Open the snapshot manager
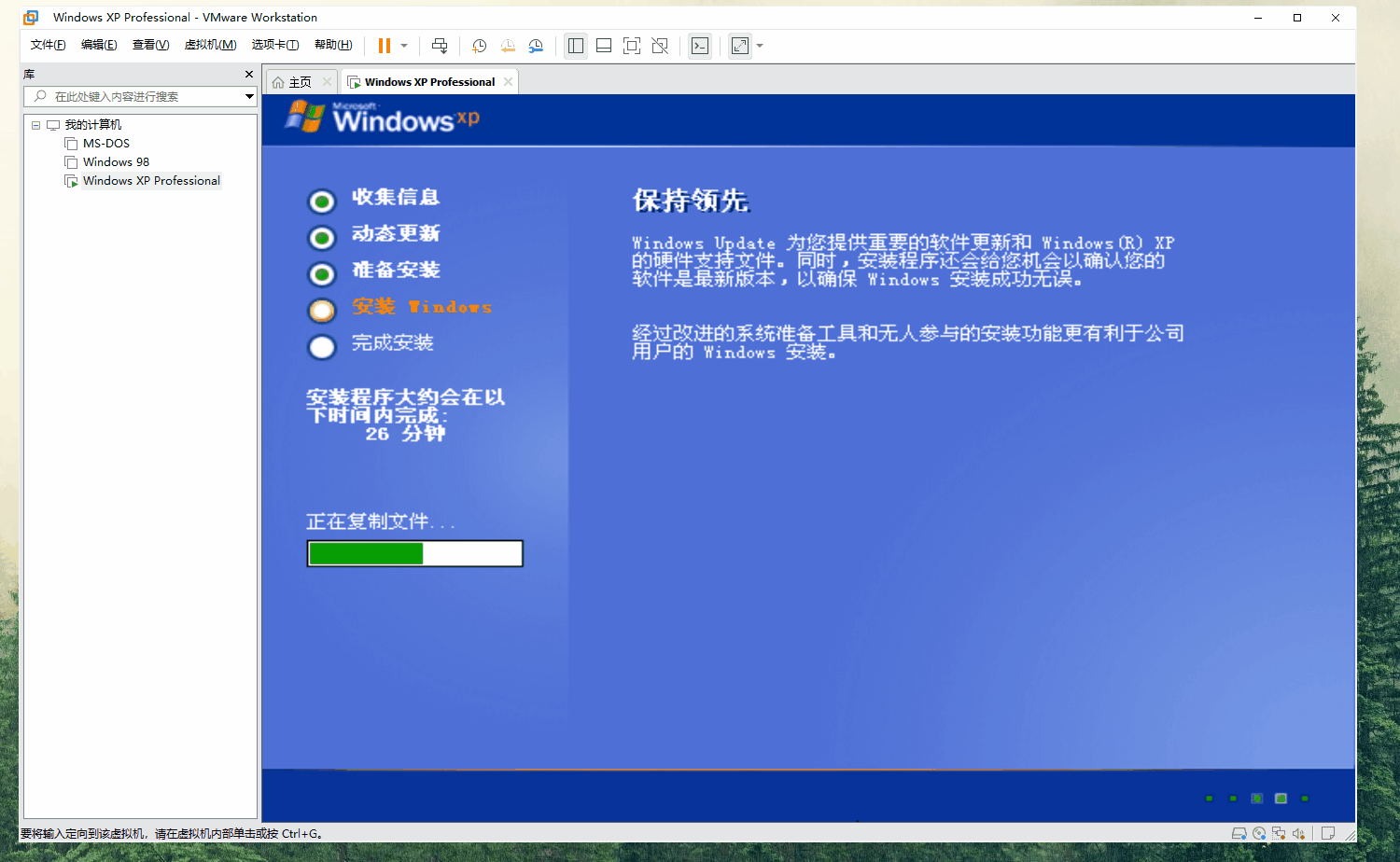The height and width of the screenshot is (862, 1400). [536, 46]
